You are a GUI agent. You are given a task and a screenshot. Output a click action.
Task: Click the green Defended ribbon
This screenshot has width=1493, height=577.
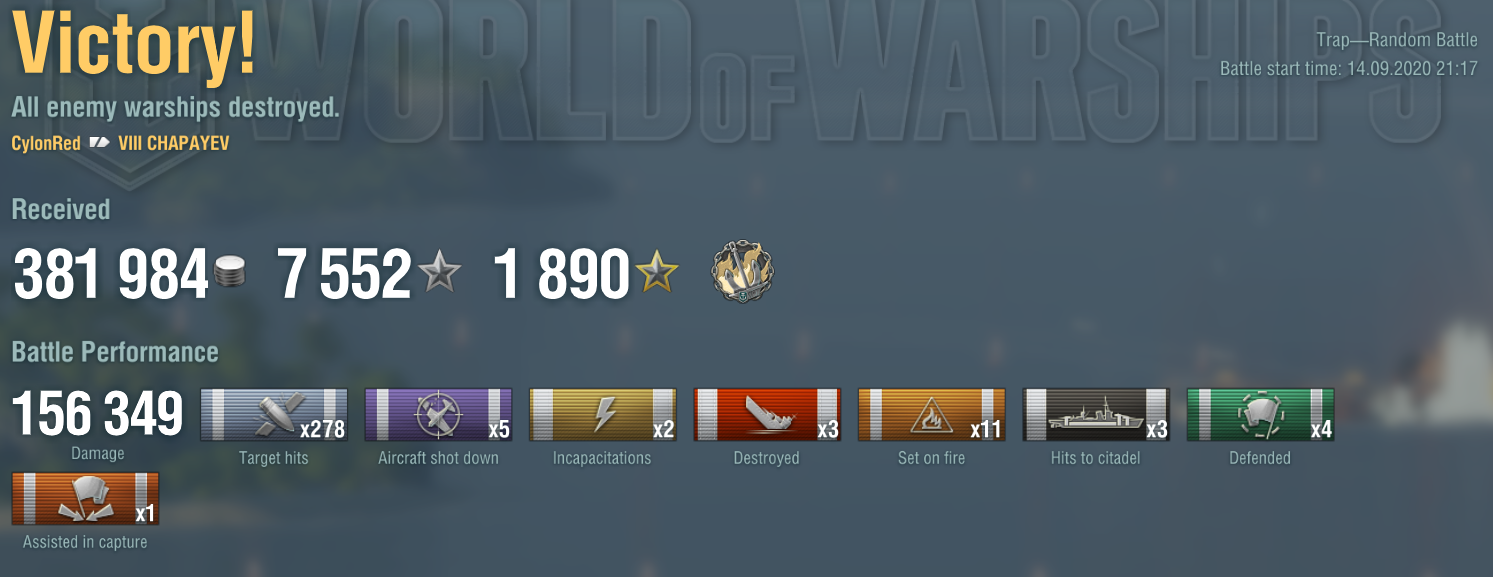[1260, 415]
